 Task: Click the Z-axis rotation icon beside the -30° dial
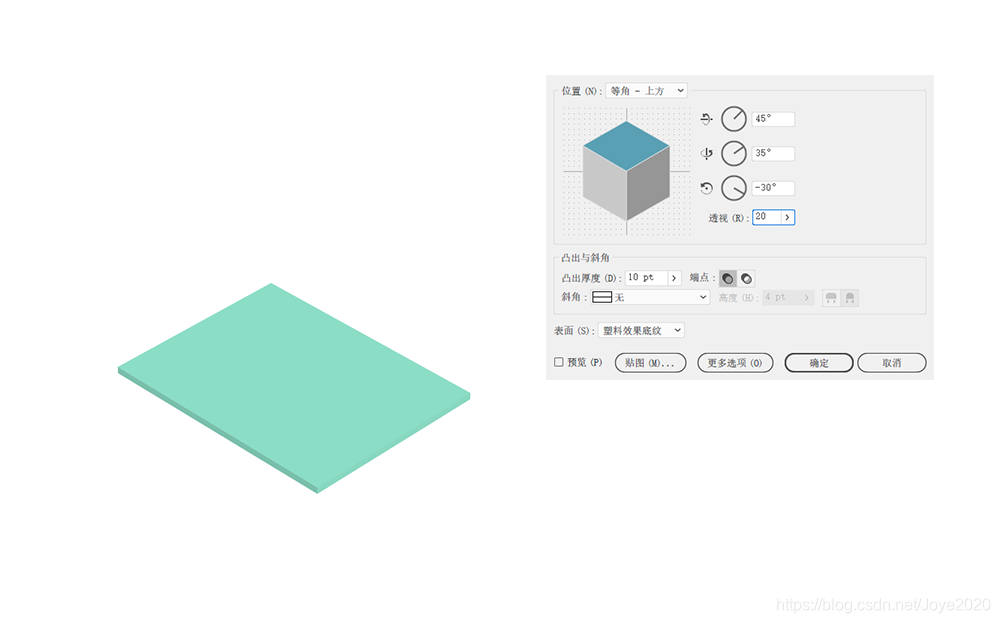709,187
